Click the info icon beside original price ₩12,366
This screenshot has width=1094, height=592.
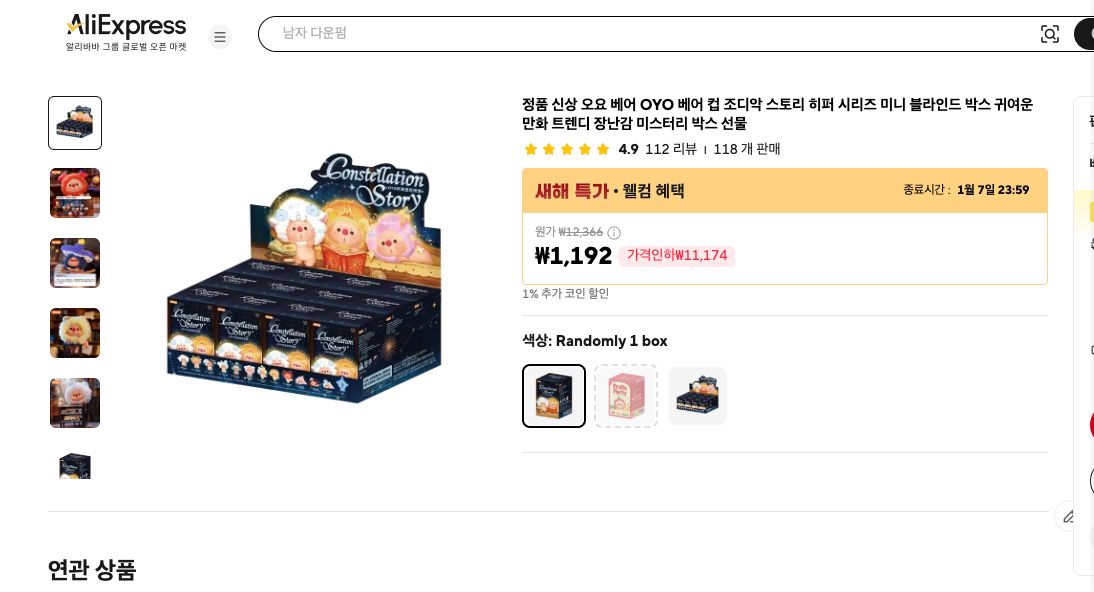coord(613,232)
